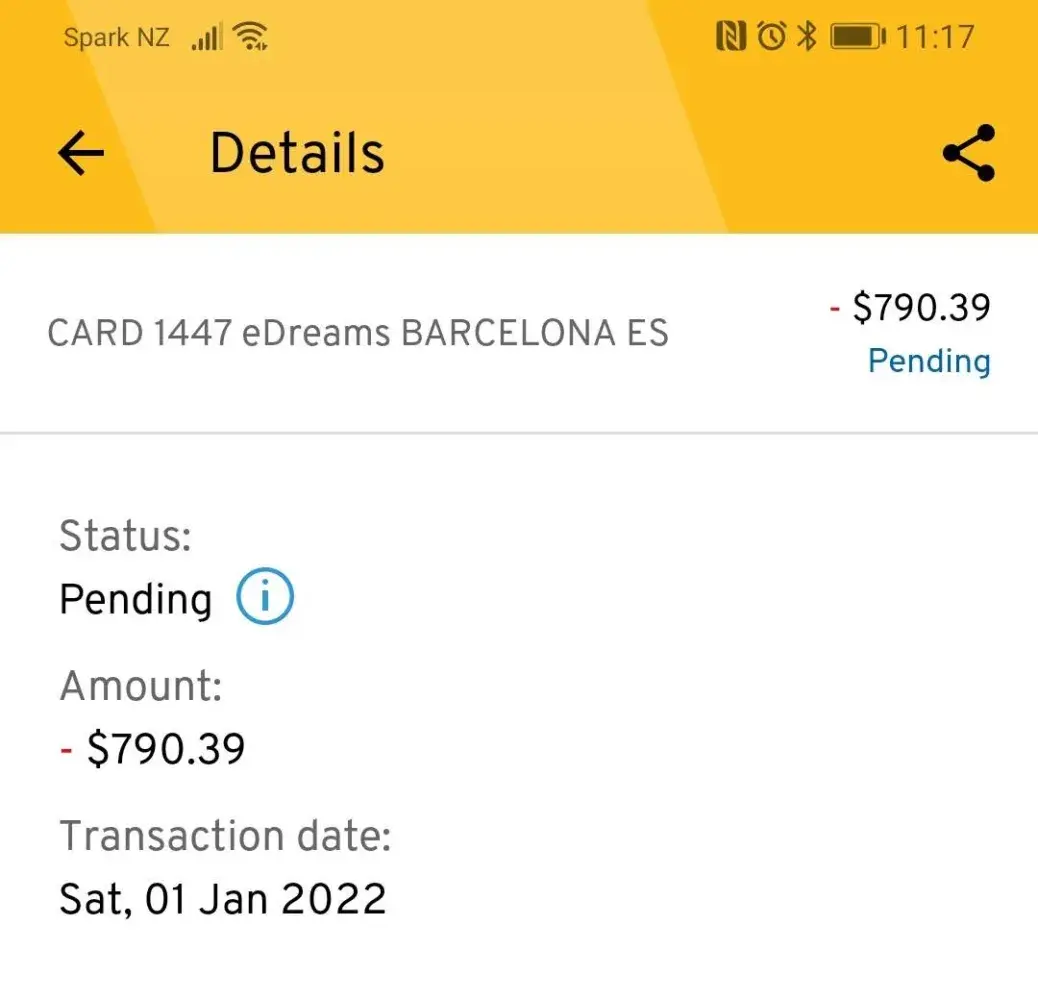The height and width of the screenshot is (1000, 1038).
Task: Tap the NFC status icon
Action: click(x=731, y=38)
